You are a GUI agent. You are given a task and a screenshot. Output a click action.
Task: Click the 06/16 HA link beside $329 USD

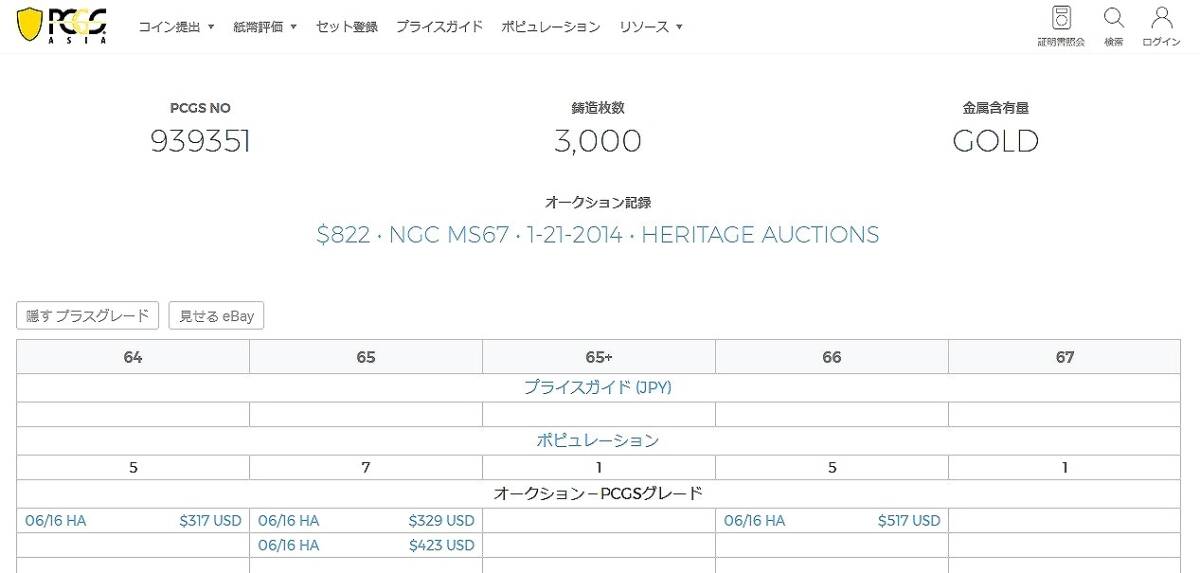tap(289, 521)
